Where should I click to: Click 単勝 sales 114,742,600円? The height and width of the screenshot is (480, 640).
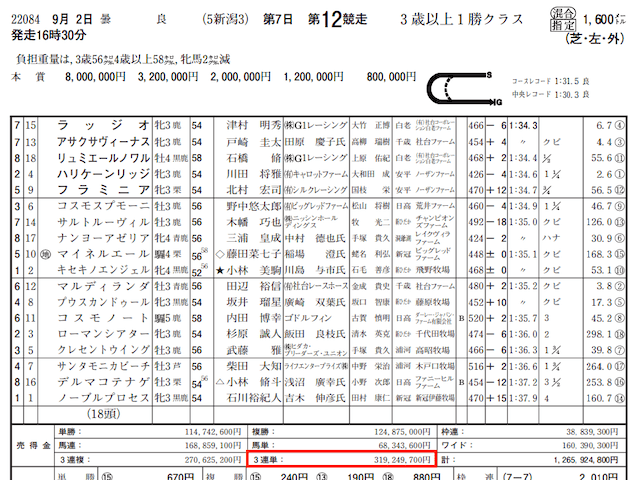[x=213, y=432]
